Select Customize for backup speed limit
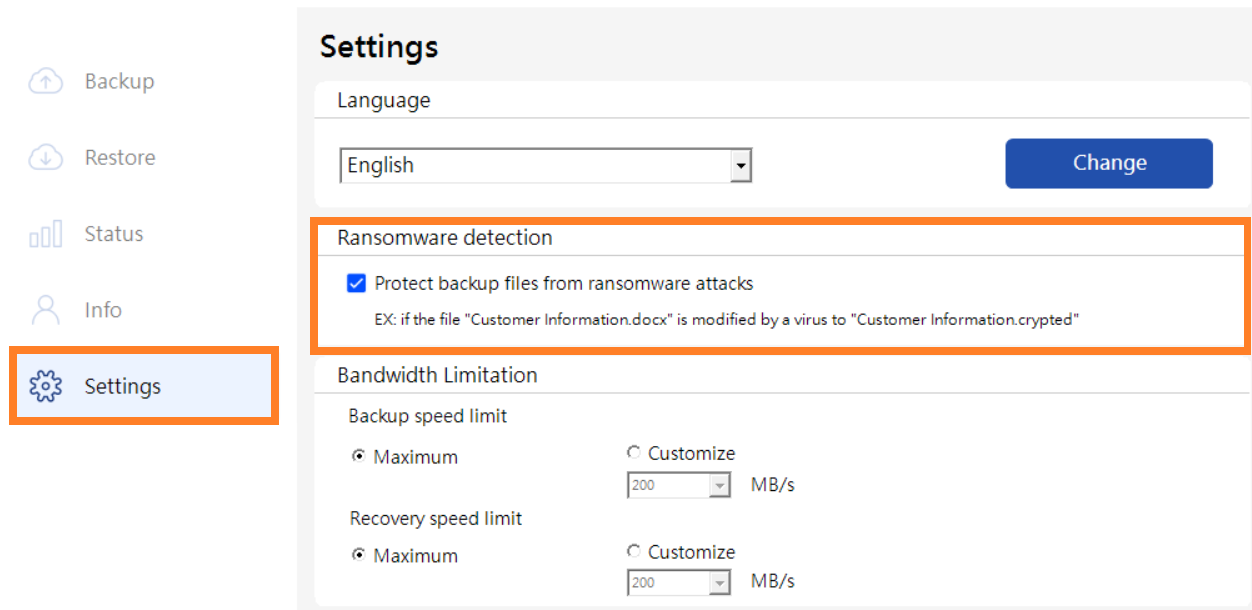This screenshot has width=1252, height=610. [x=633, y=452]
